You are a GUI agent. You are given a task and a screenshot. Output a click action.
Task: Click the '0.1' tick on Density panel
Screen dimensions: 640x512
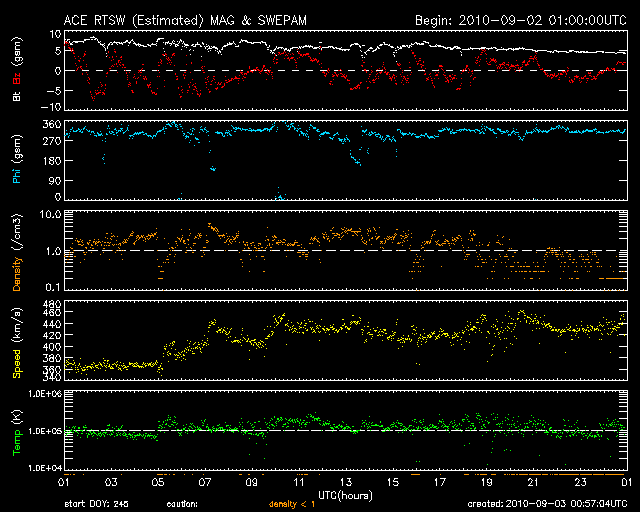53,287
